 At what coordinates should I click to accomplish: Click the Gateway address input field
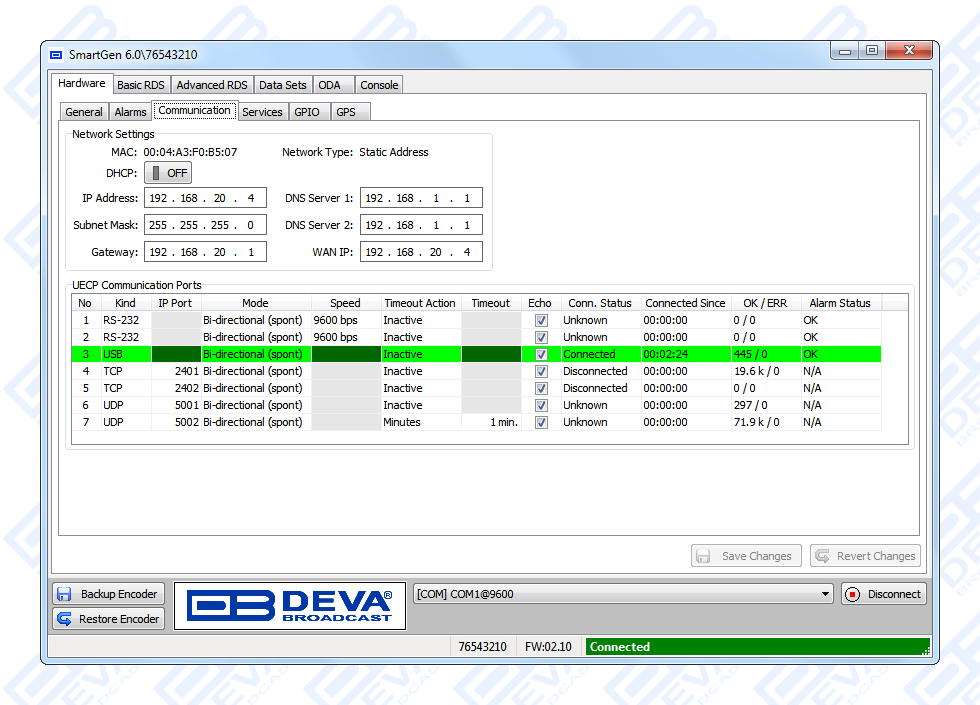tap(205, 252)
